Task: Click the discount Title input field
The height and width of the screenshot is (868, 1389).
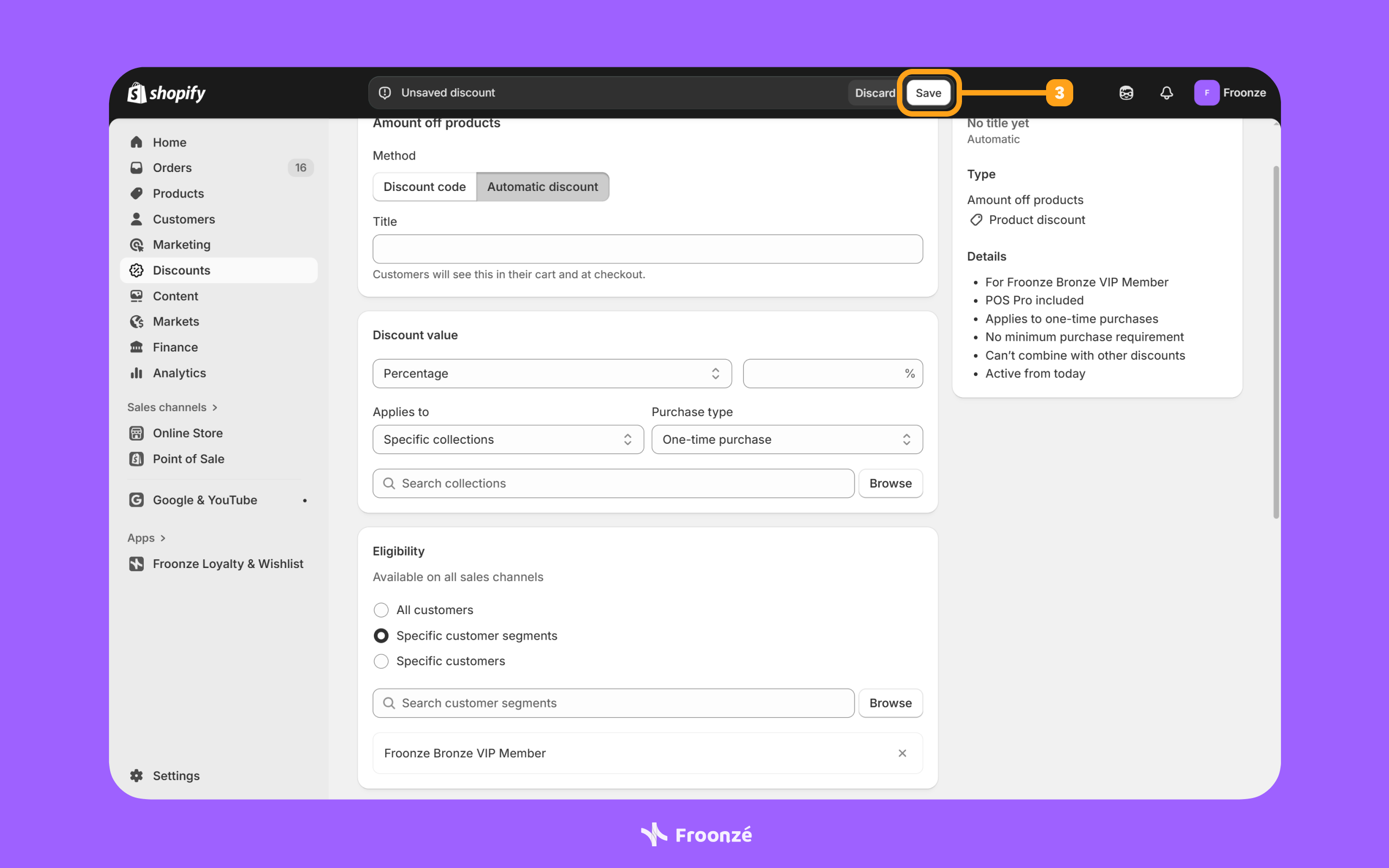Action: [x=647, y=249]
